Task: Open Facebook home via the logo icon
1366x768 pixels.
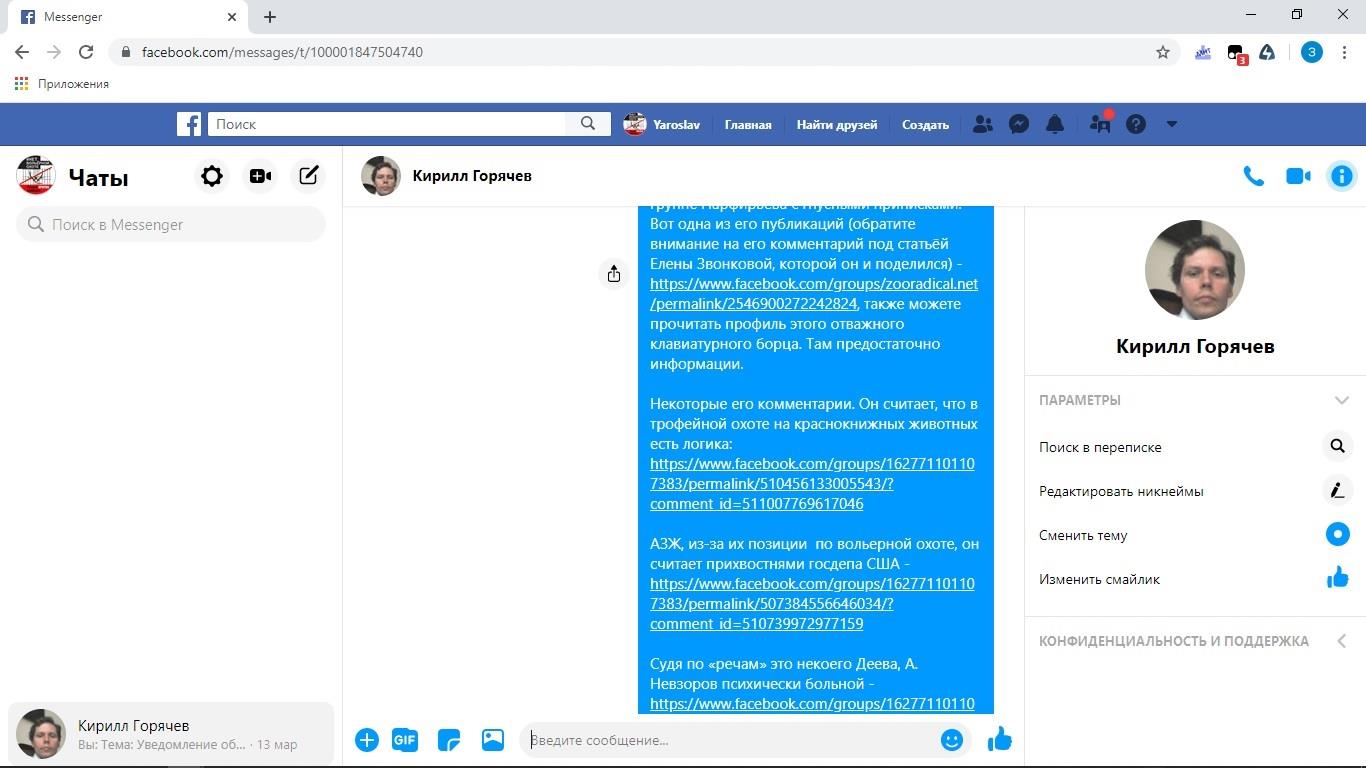Action: tap(189, 124)
